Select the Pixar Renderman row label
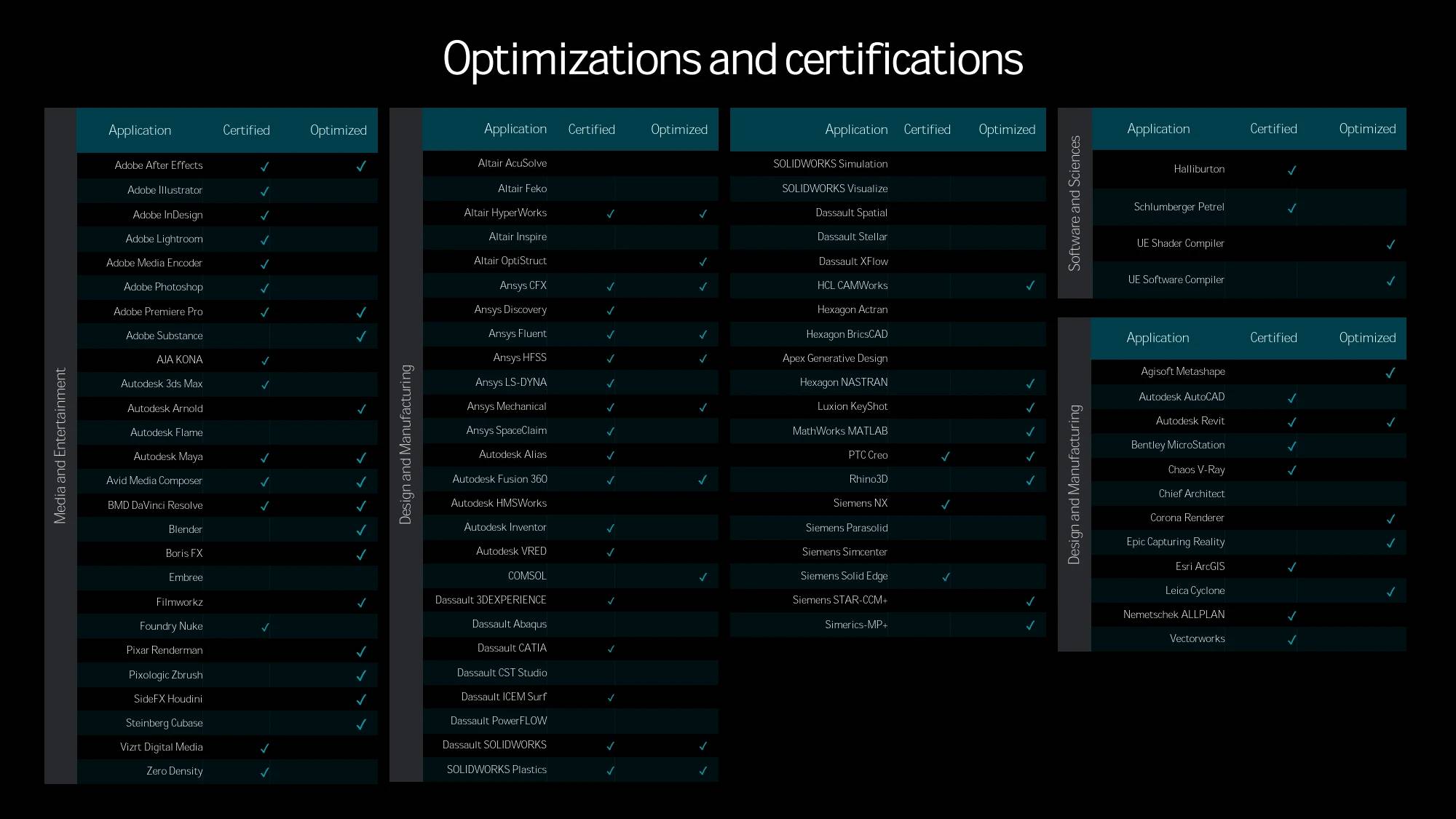1456x819 pixels. tap(165, 650)
